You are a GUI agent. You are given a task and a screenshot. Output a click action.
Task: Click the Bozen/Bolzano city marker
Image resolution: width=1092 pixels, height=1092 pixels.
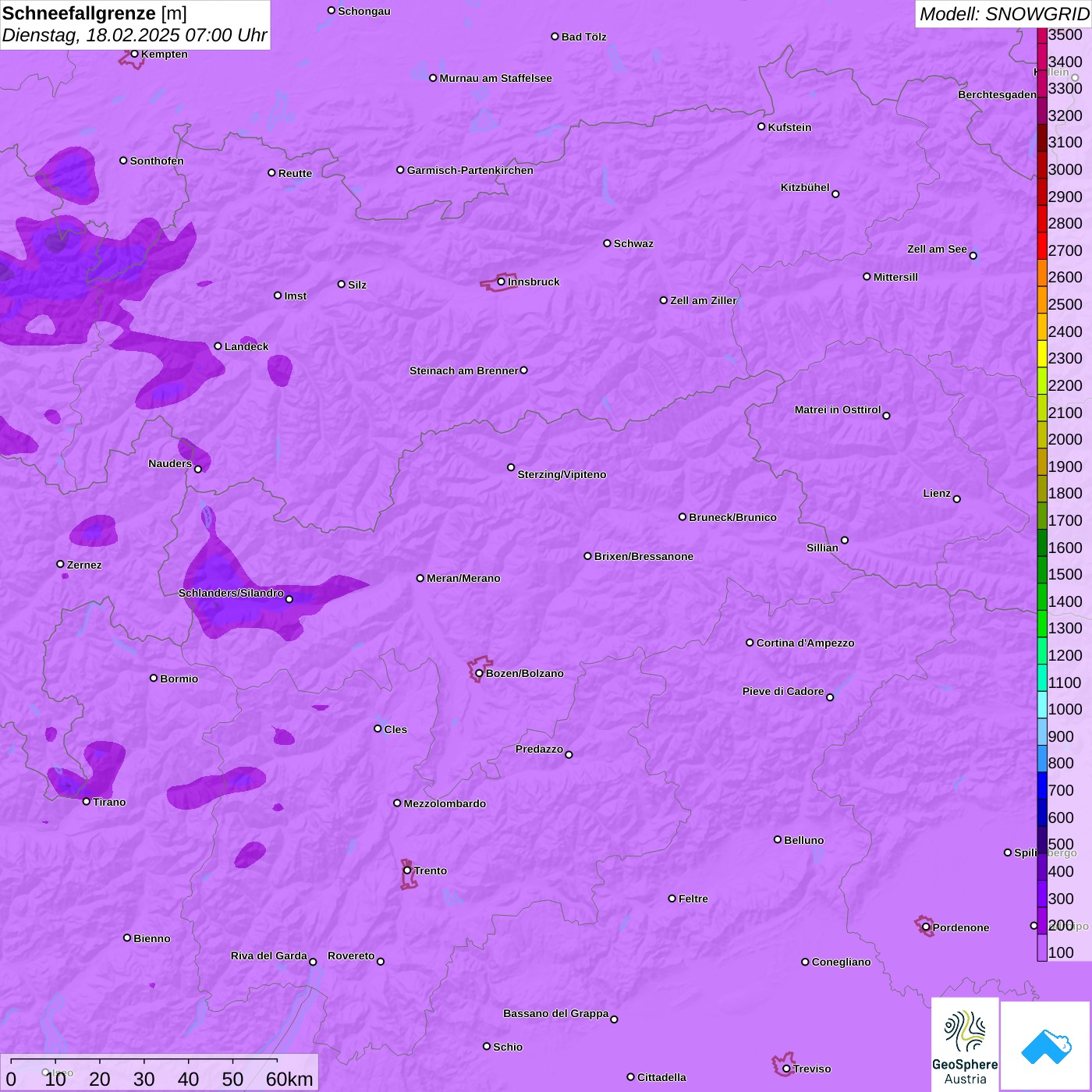[x=480, y=673]
